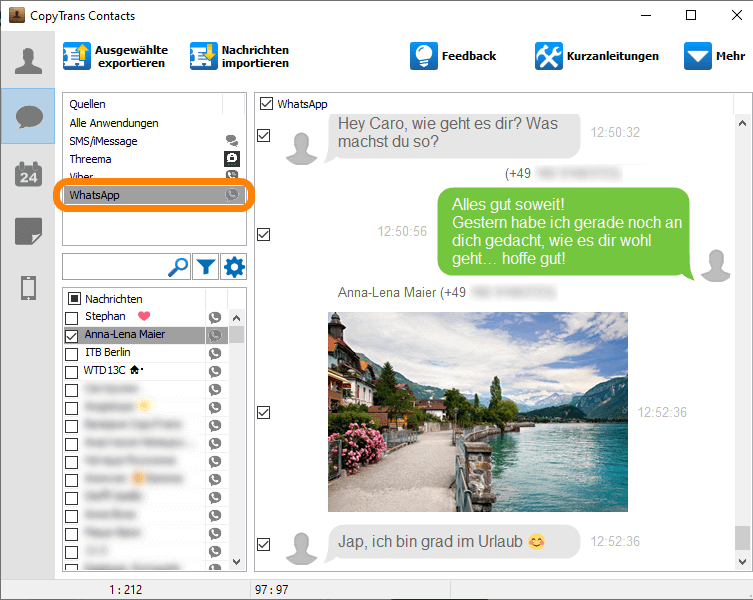Viewport: 753px width, 600px height.
Task: Click WhatsApp icon beside WTD13C
Action: (215, 371)
